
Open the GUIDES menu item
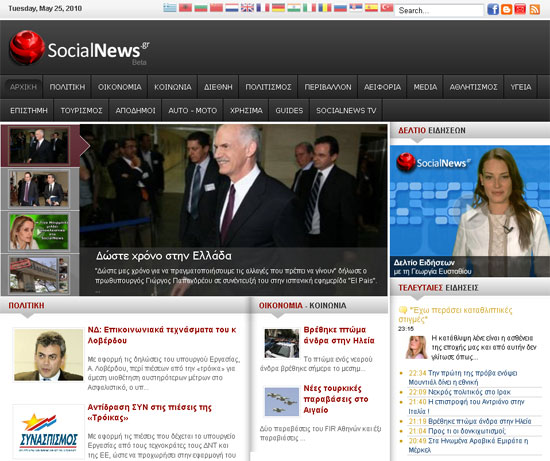coord(289,111)
